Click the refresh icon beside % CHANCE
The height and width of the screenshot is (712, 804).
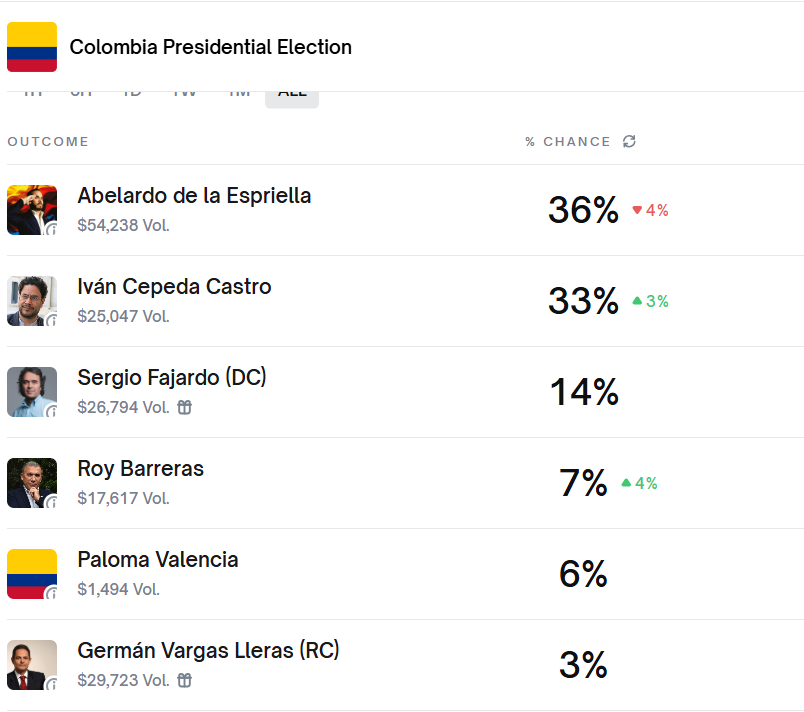pos(629,142)
